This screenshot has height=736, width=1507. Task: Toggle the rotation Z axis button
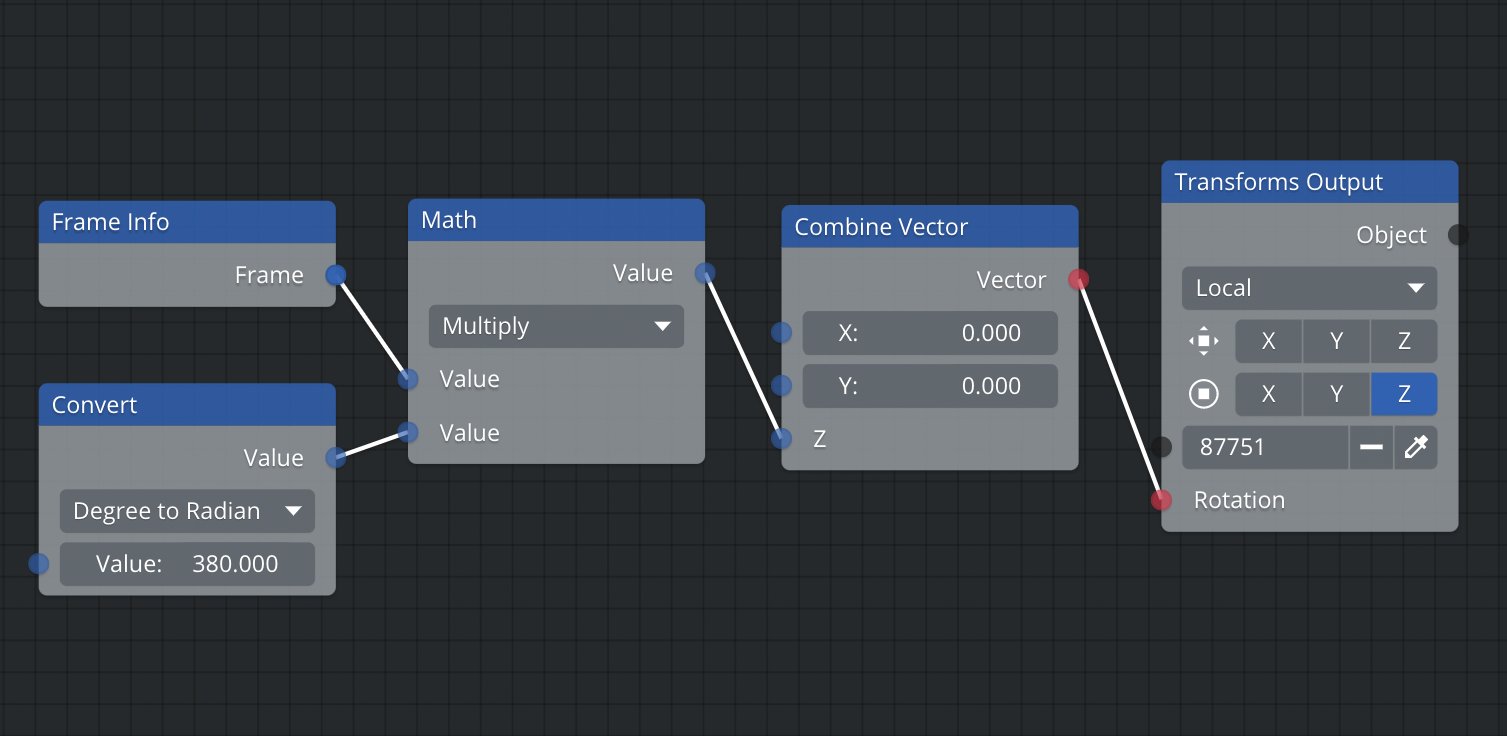pyautogui.click(x=1404, y=394)
